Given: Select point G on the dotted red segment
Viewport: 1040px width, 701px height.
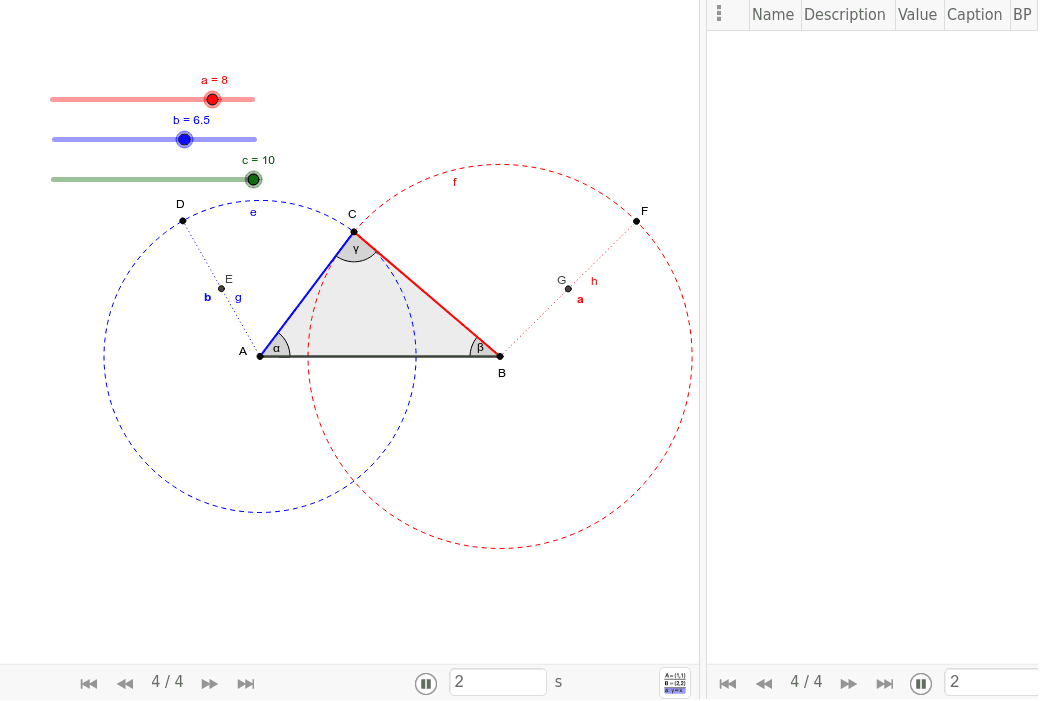Looking at the screenshot, I should pyautogui.click(x=568, y=289).
